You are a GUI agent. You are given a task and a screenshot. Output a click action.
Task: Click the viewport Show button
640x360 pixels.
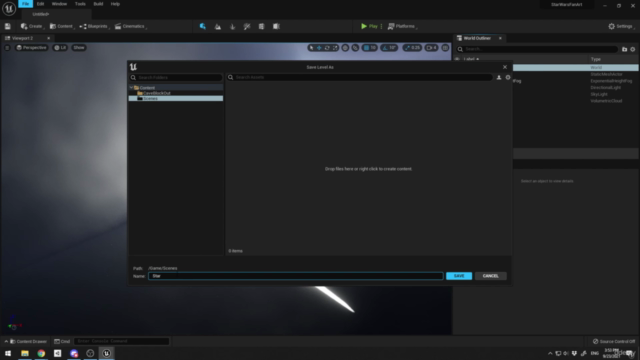pos(79,48)
